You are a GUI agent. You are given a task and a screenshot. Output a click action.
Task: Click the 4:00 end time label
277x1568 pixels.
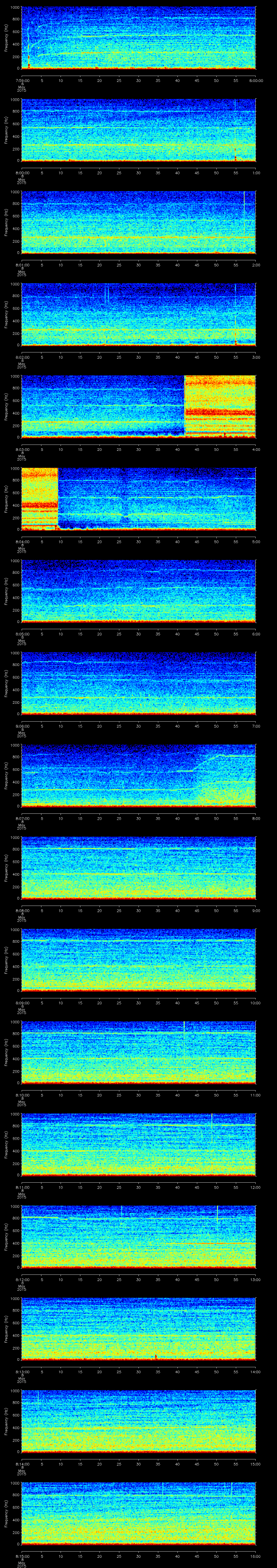point(256,449)
